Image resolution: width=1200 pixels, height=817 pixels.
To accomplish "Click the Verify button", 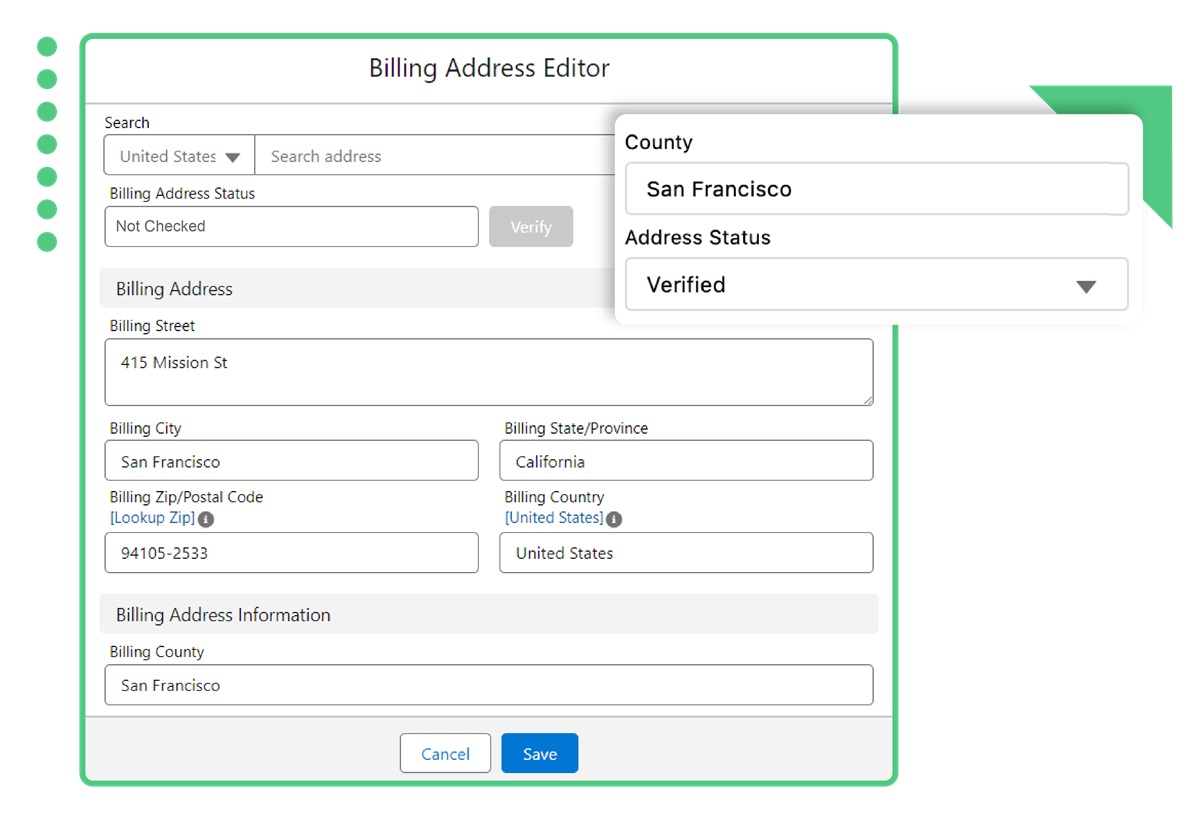I will [x=531, y=226].
